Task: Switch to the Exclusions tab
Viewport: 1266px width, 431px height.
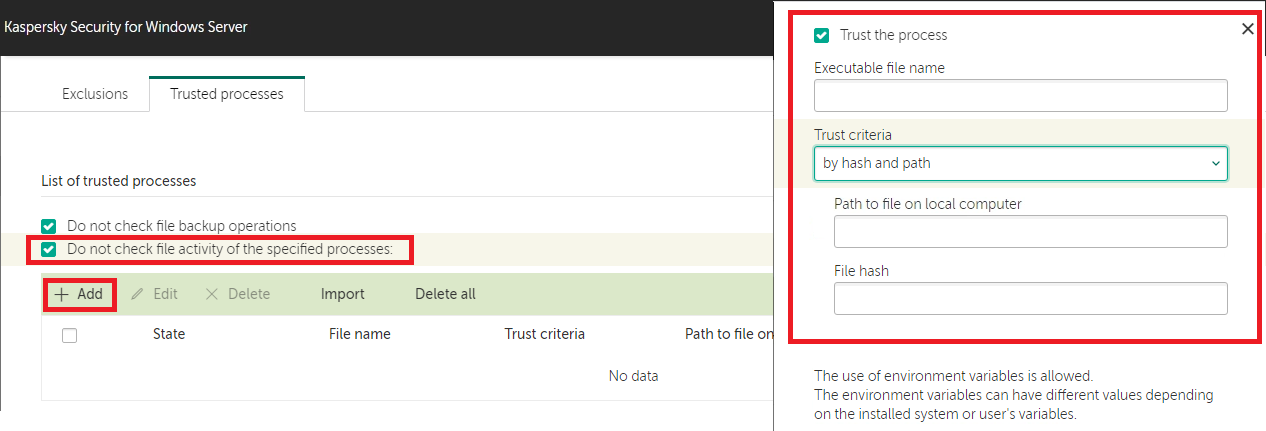Action: point(95,94)
